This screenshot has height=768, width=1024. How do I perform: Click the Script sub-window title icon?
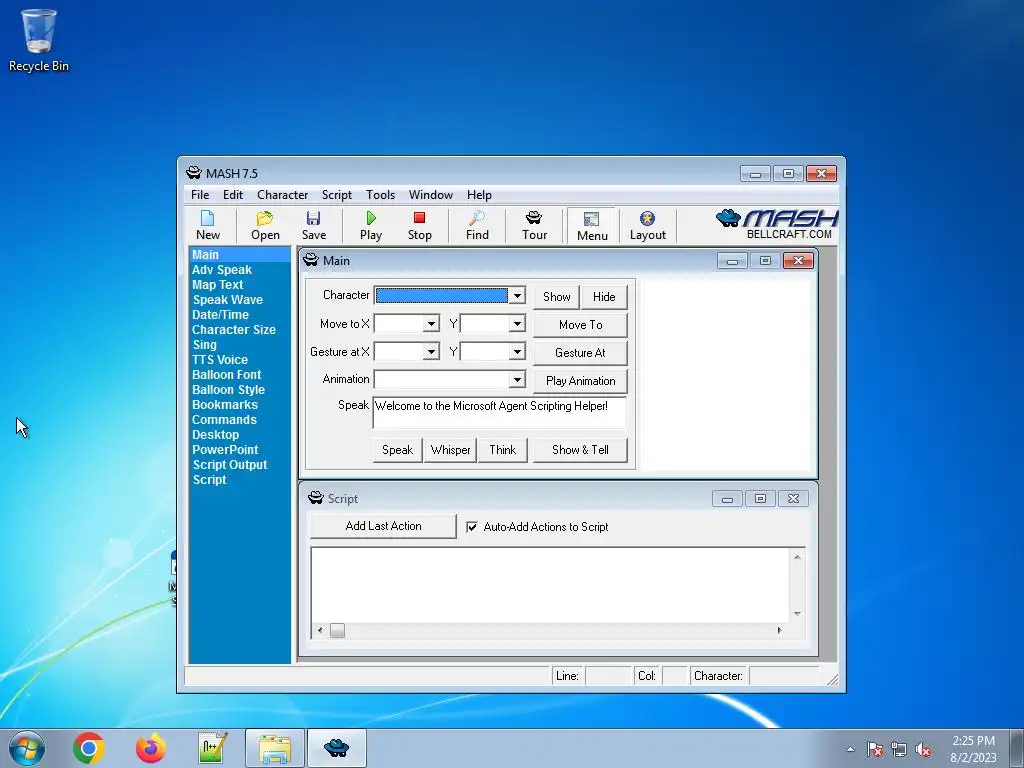pyautogui.click(x=315, y=498)
